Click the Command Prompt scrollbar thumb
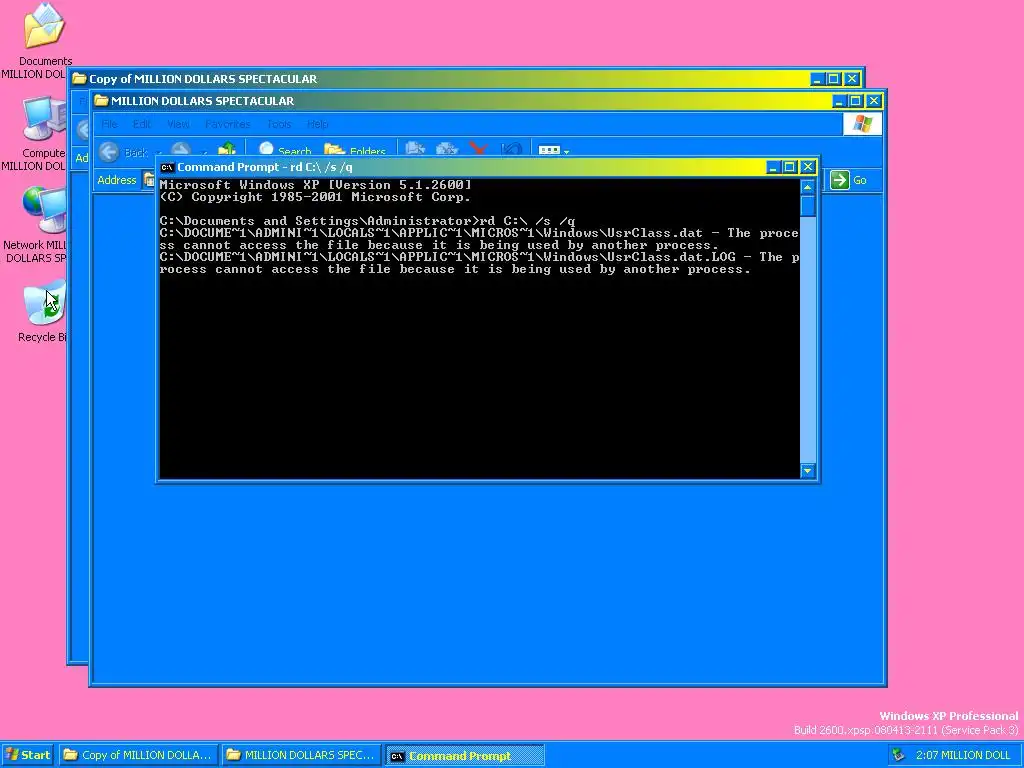This screenshot has width=1024, height=768. [808, 206]
